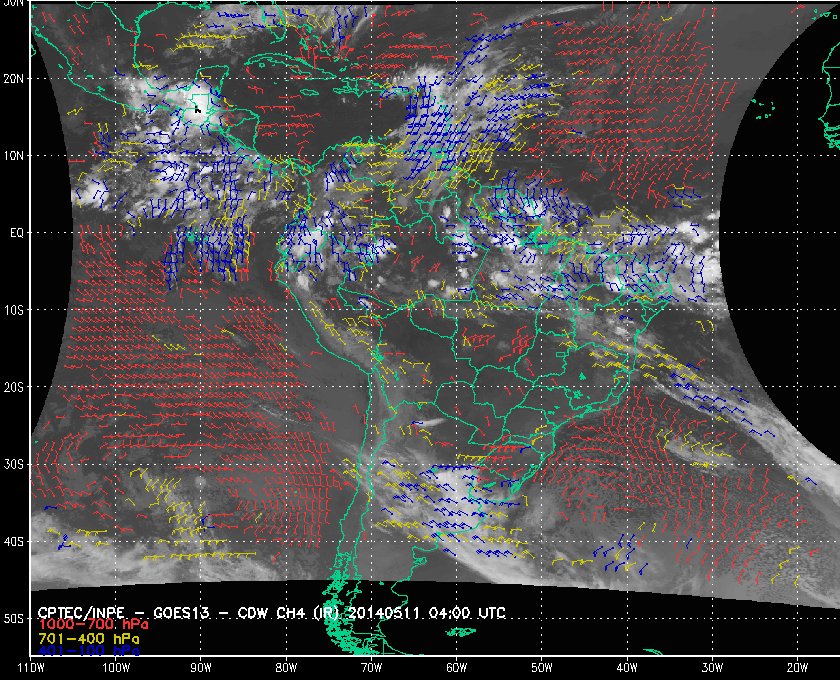
Task: Click the "04:00 UTC" time text
Action: point(468,613)
